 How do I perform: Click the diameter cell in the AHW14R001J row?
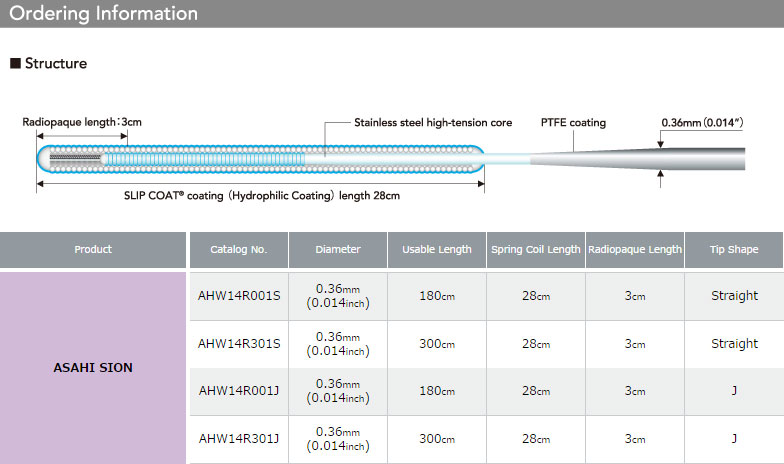[x=338, y=391]
